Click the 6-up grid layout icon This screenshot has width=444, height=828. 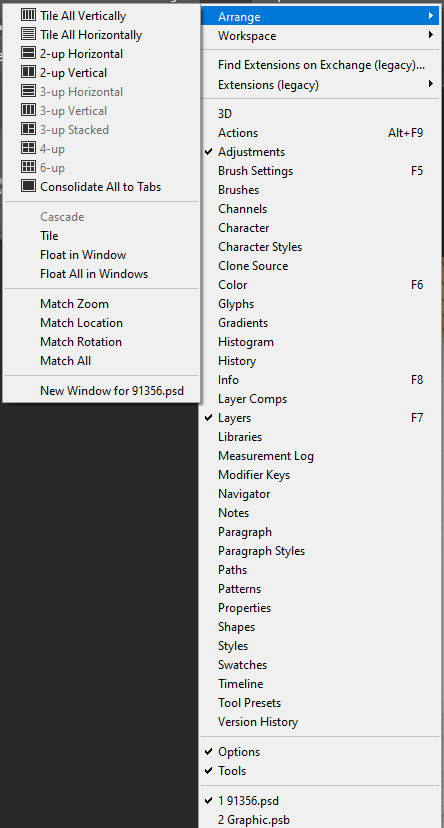coord(28,167)
